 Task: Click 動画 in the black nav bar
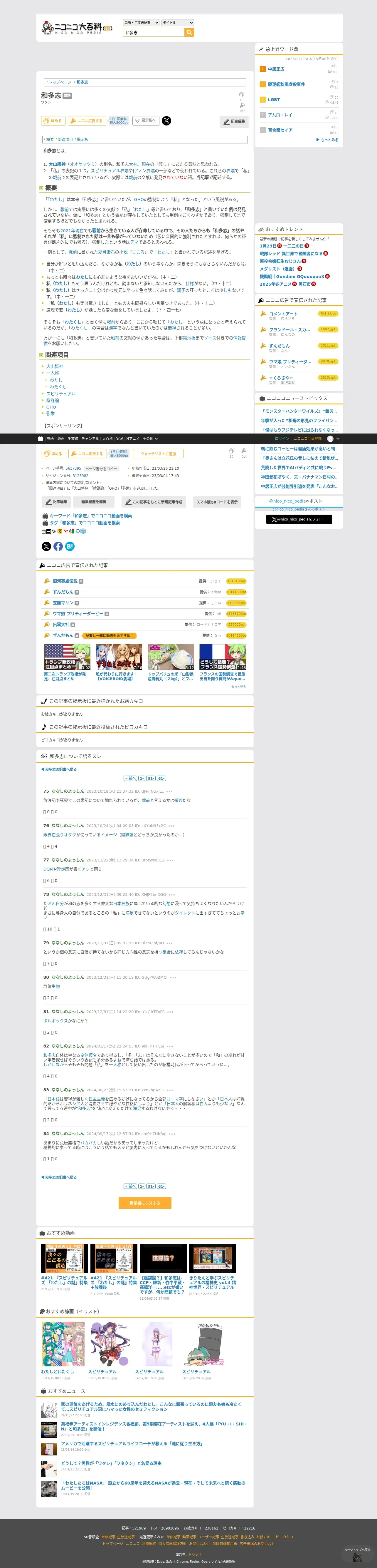[x=51, y=438]
